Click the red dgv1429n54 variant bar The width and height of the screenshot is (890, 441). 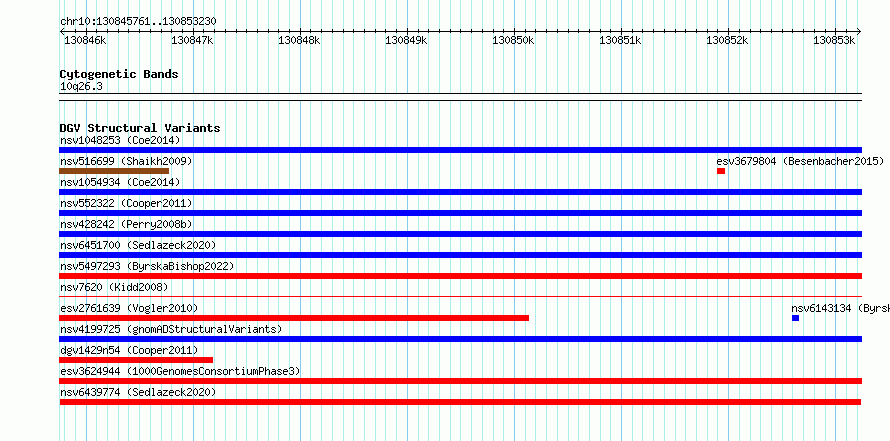(x=136, y=360)
